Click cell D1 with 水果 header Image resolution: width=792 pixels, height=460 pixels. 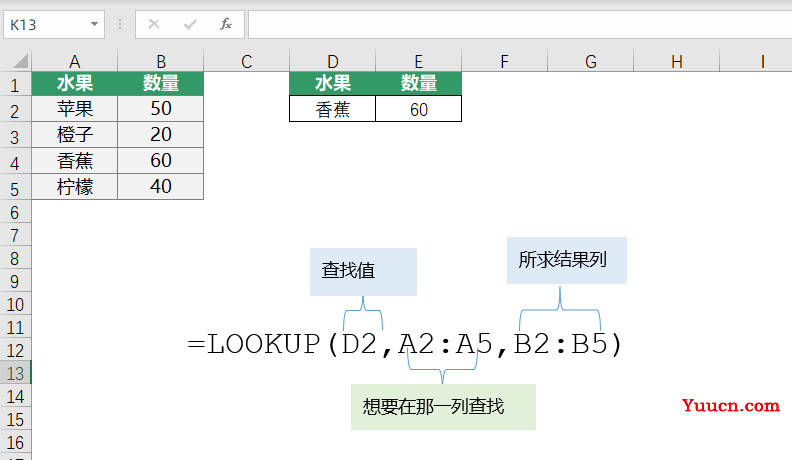click(332, 83)
